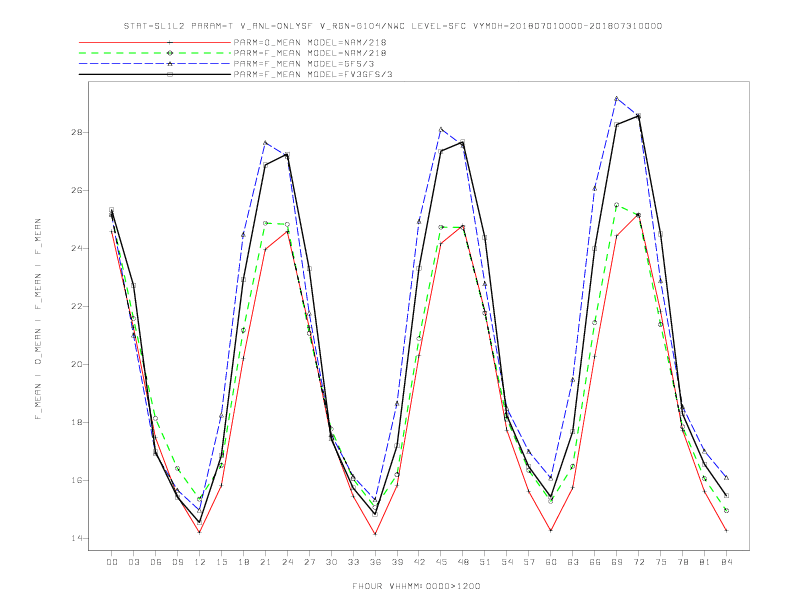The width and height of the screenshot is (792, 612).
Task: Click x-axis forecast hour 72
Action: pos(639,562)
